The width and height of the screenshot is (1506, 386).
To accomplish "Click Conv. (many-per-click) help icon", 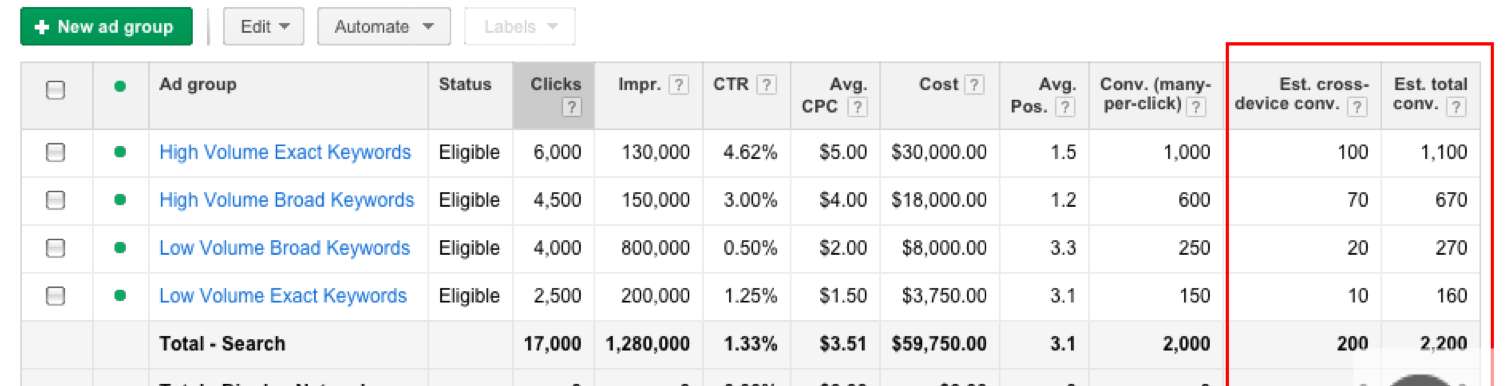I will point(1200,108).
